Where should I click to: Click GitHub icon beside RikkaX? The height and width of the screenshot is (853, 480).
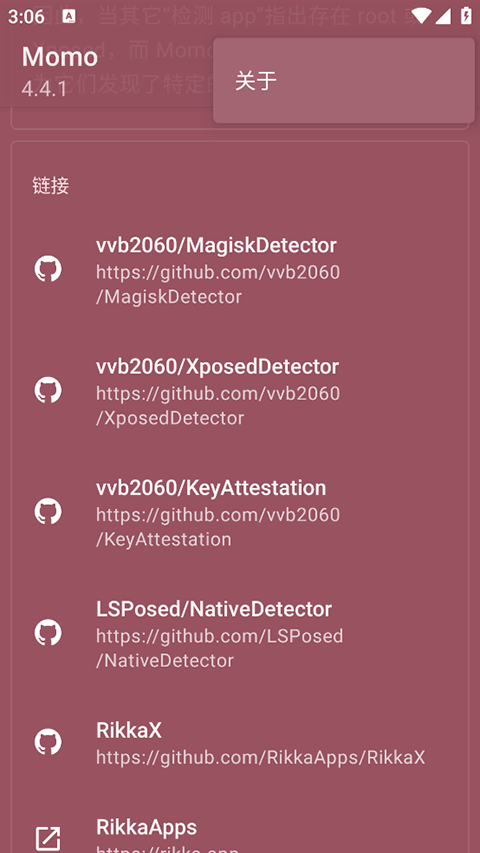(48, 743)
